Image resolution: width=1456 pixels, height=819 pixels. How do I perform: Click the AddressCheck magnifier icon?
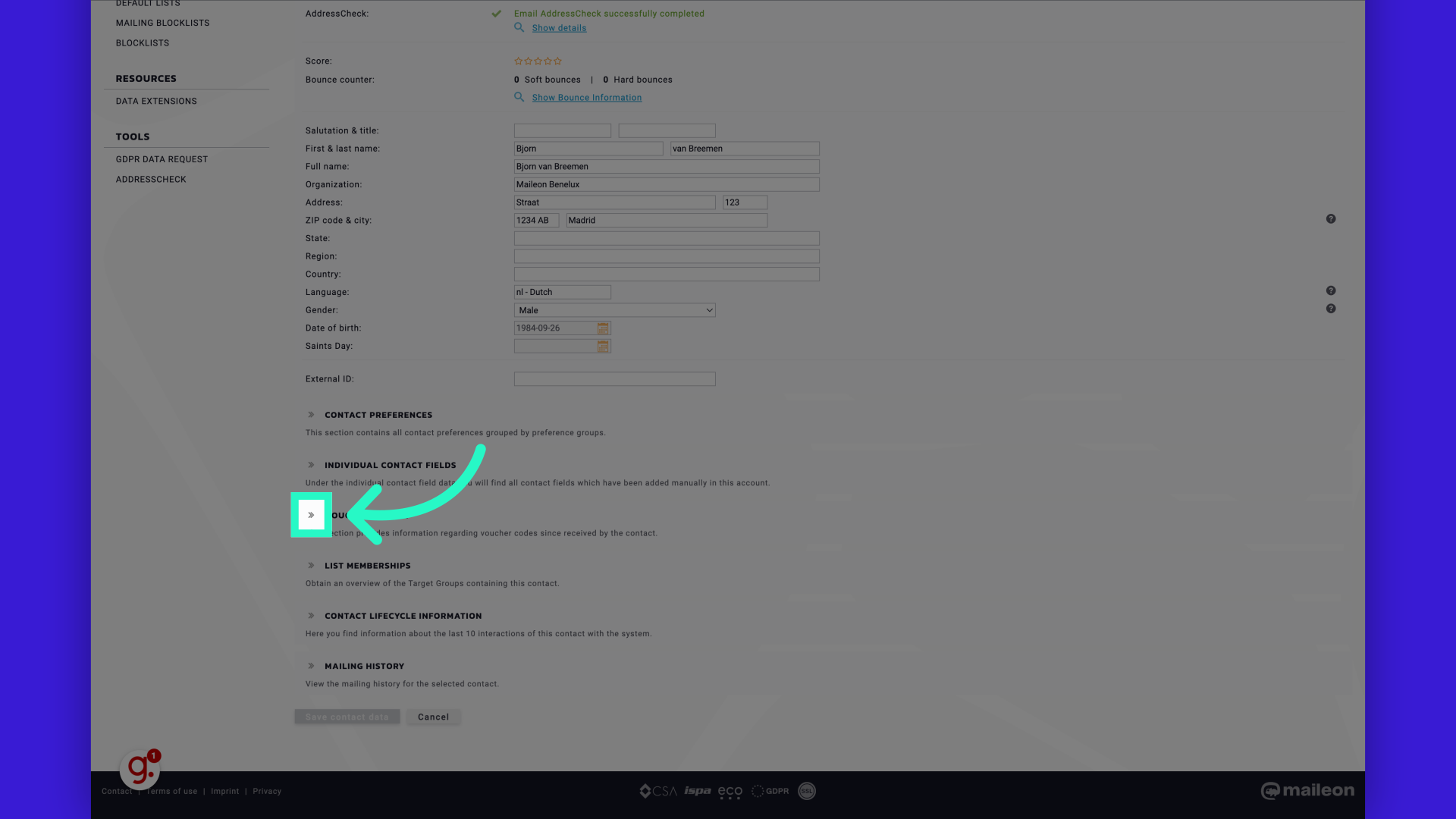[x=519, y=27]
